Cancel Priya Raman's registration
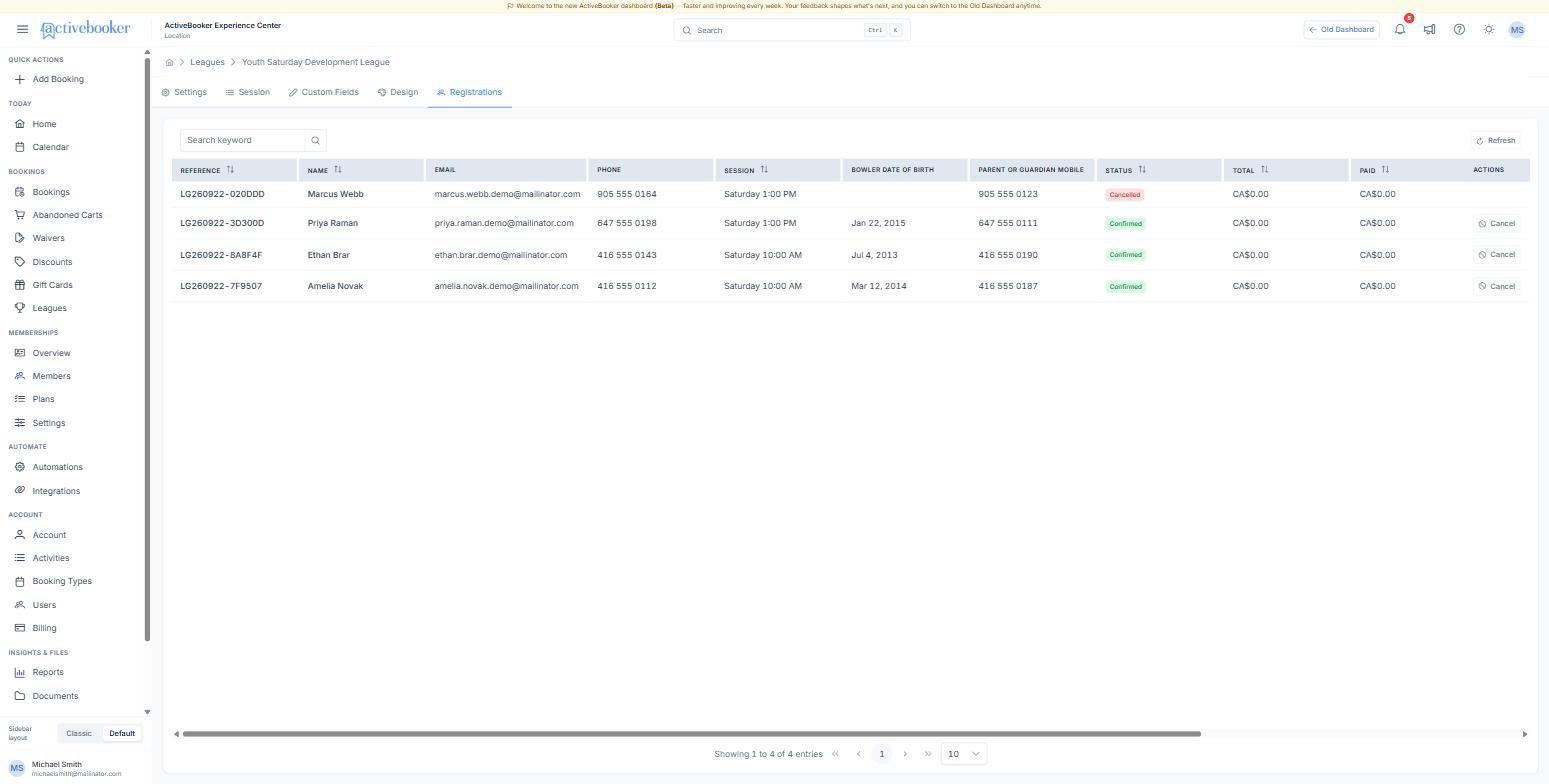 pos(1497,224)
